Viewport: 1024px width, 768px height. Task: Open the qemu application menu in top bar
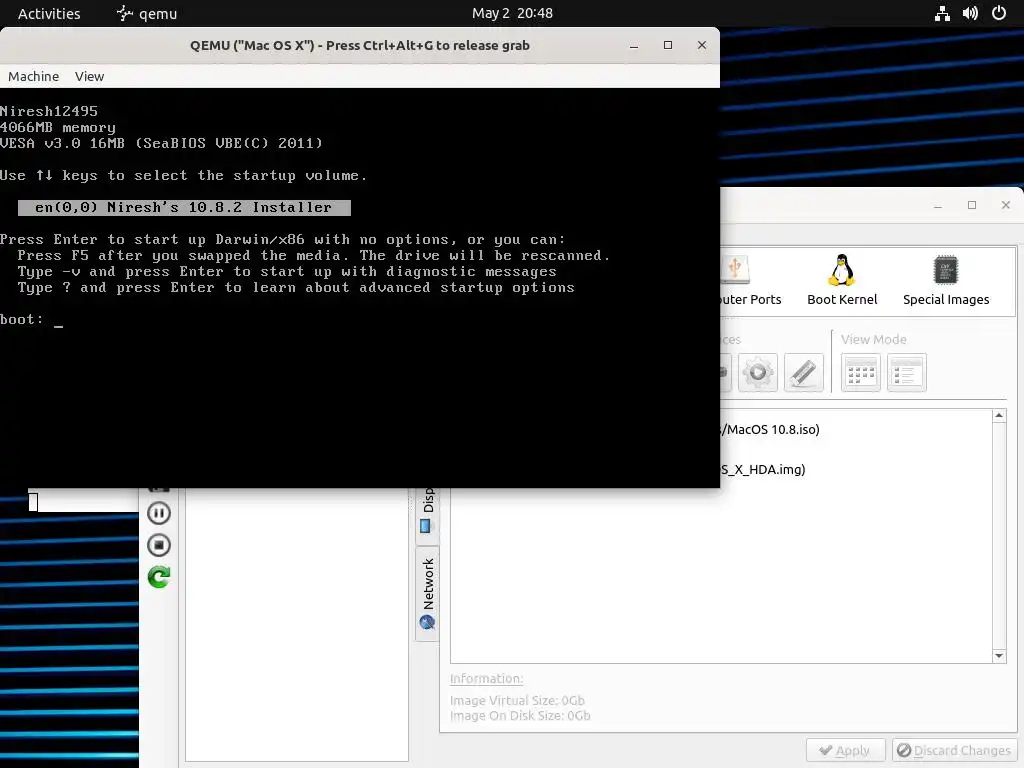147,13
